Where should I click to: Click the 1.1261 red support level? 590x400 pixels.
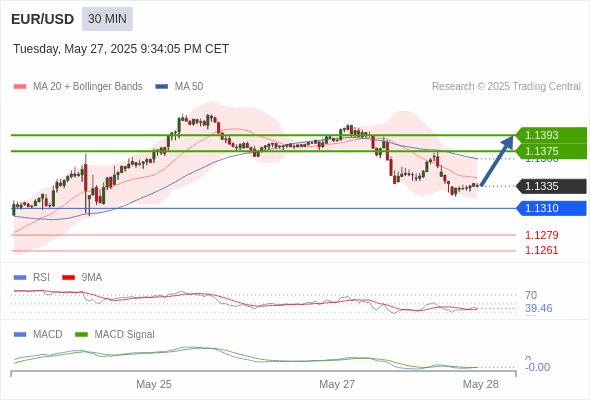tap(541, 250)
